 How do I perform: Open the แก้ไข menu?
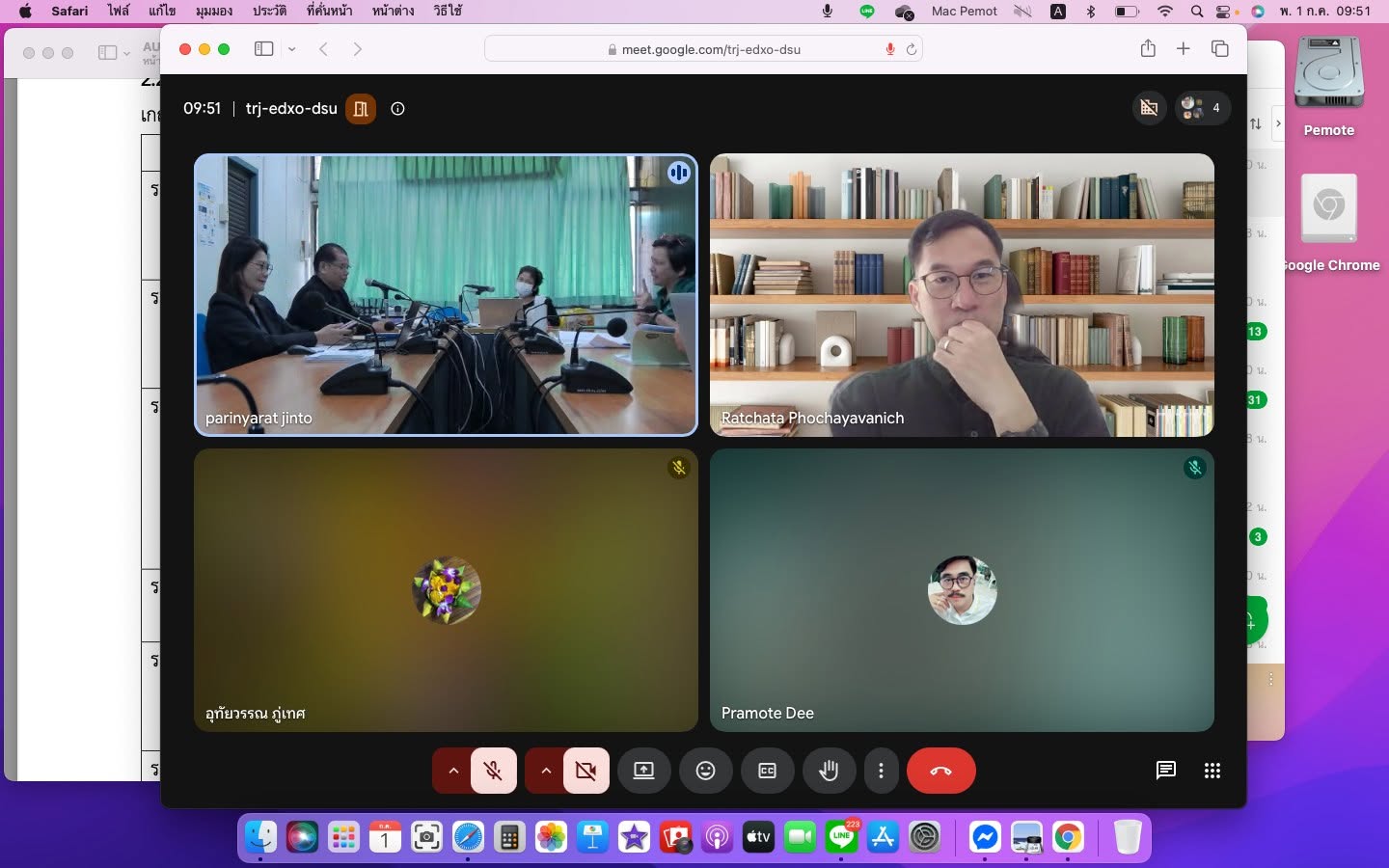point(162,11)
